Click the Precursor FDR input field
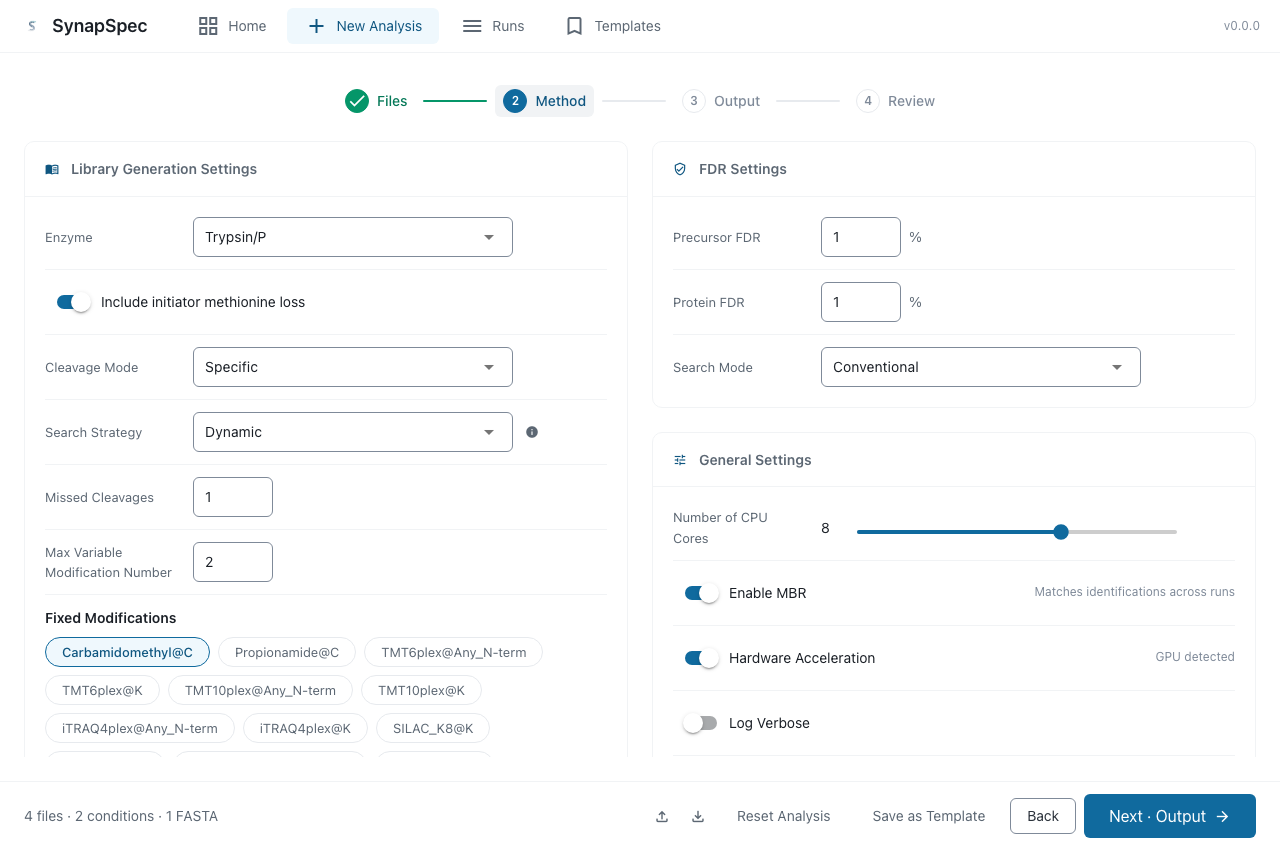Image resolution: width=1280 pixels, height=850 pixels. tap(861, 237)
